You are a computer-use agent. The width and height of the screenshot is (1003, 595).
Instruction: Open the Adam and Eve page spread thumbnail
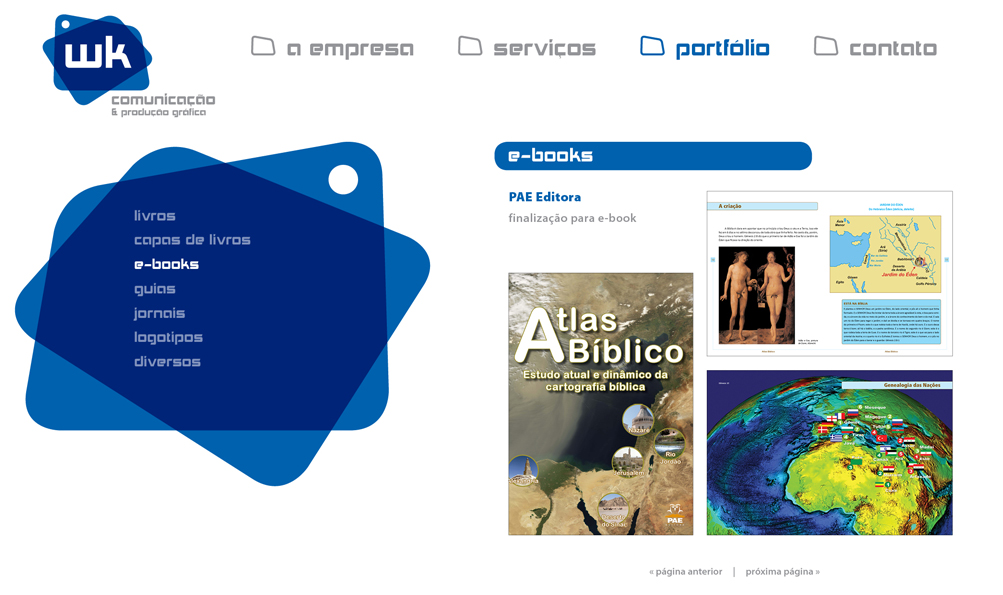tap(829, 273)
